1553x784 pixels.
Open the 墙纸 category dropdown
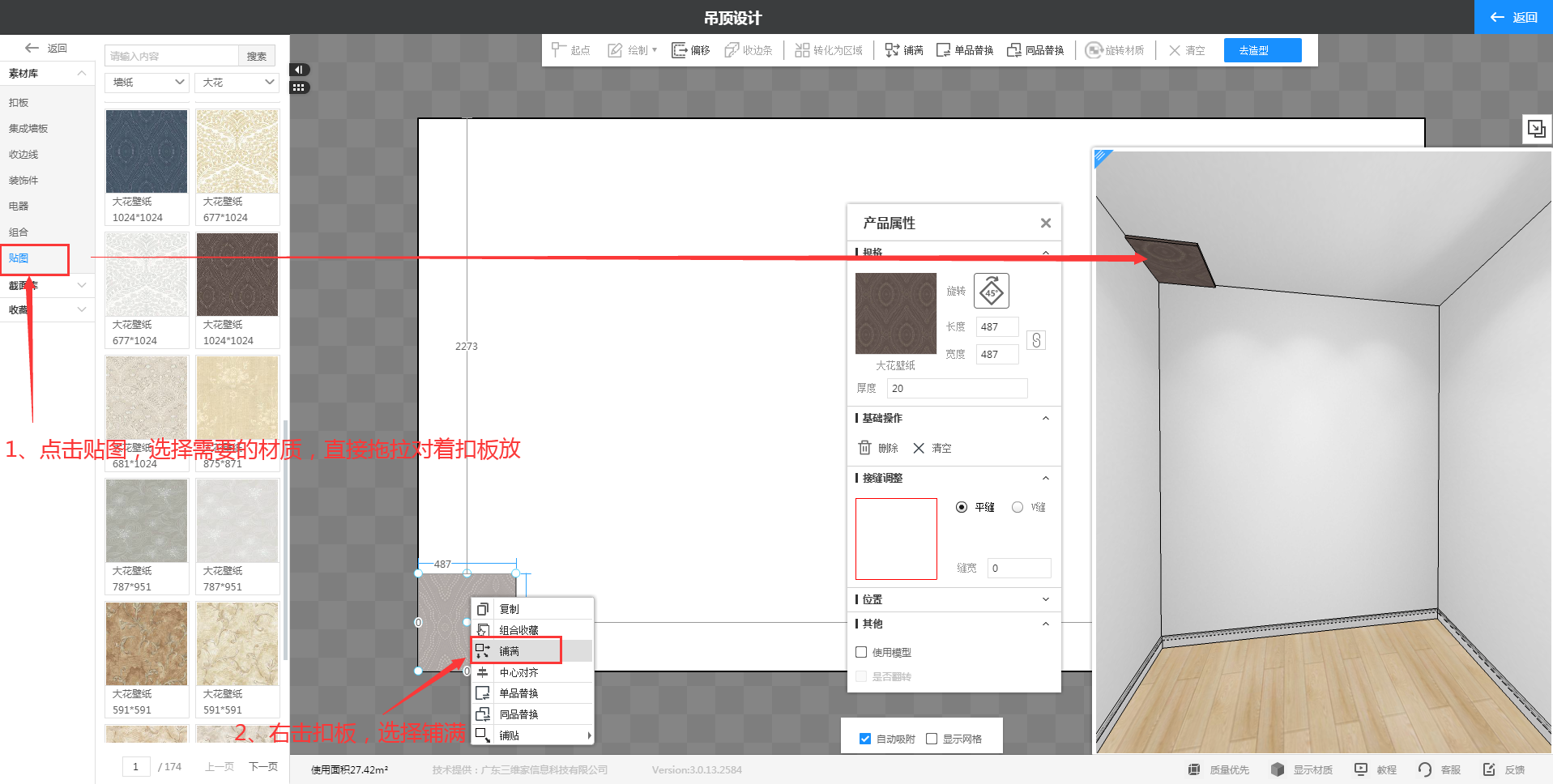click(x=147, y=83)
